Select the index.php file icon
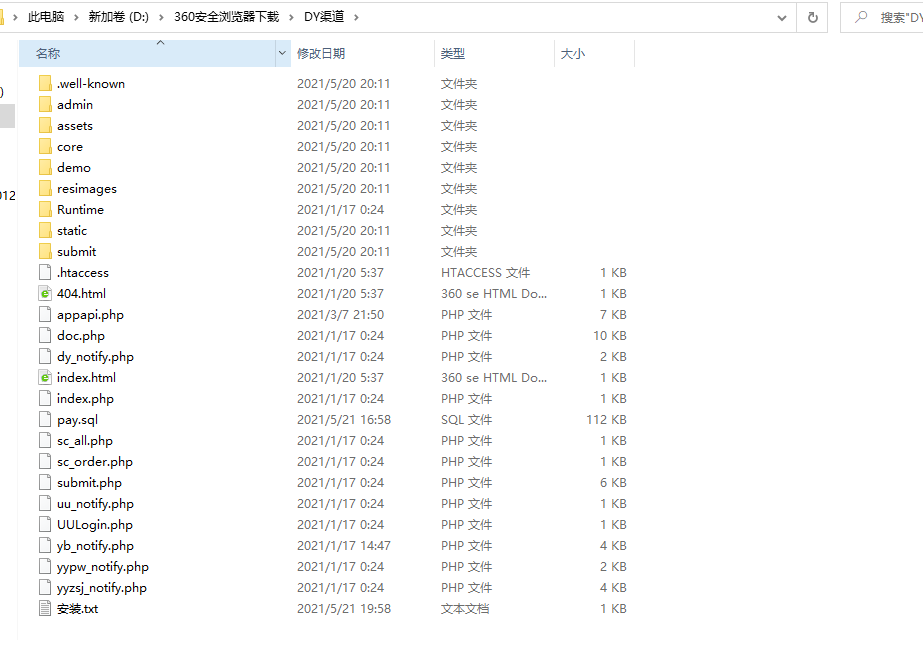This screenshot has height=656, width=923. pos(45,399)
